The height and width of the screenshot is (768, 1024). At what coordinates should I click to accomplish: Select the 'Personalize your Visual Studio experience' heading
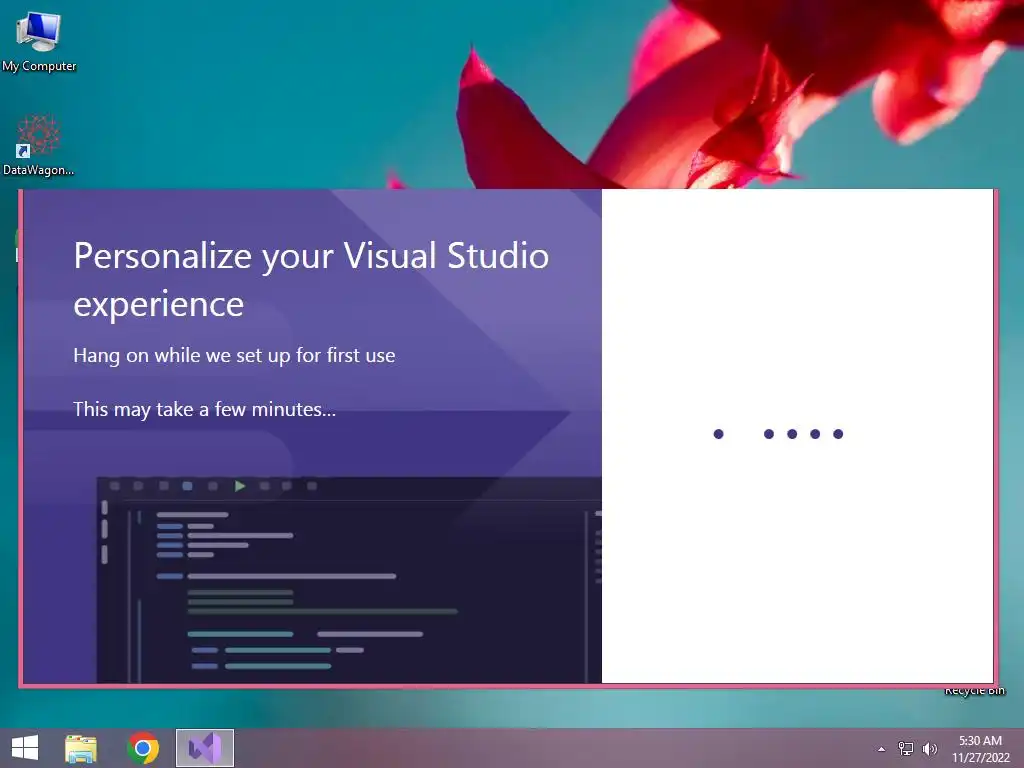click(x=312, y=280)
